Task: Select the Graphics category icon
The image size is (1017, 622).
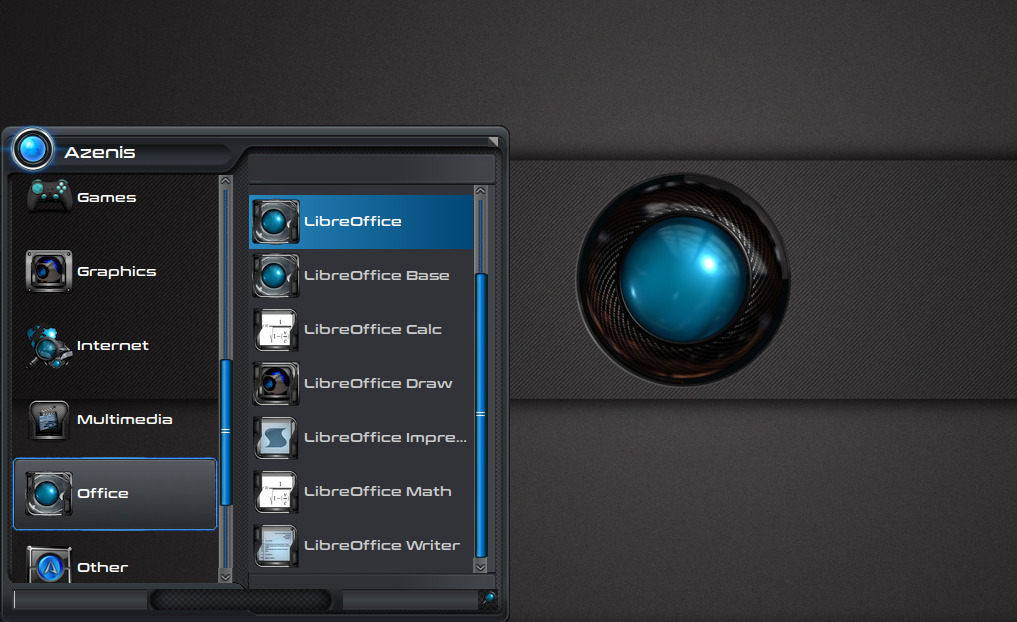Action: point(48,271)
